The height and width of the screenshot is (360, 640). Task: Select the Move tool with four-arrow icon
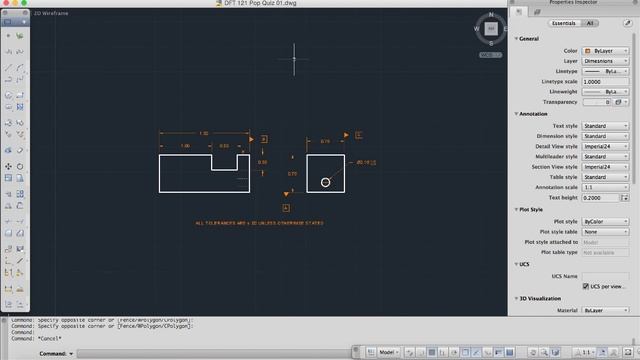(8, 166)
